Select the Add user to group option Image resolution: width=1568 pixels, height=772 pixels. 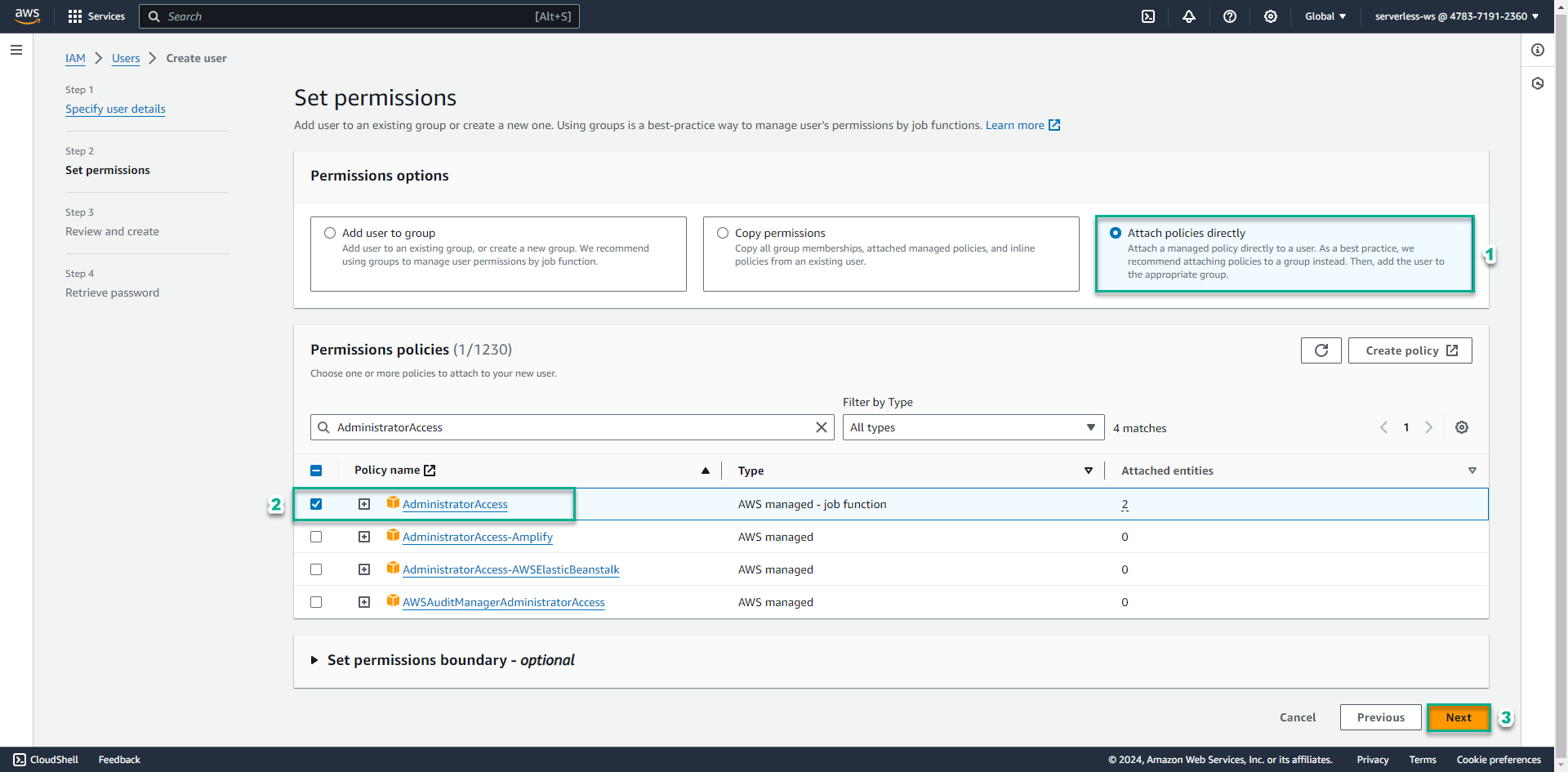[330, 233]
